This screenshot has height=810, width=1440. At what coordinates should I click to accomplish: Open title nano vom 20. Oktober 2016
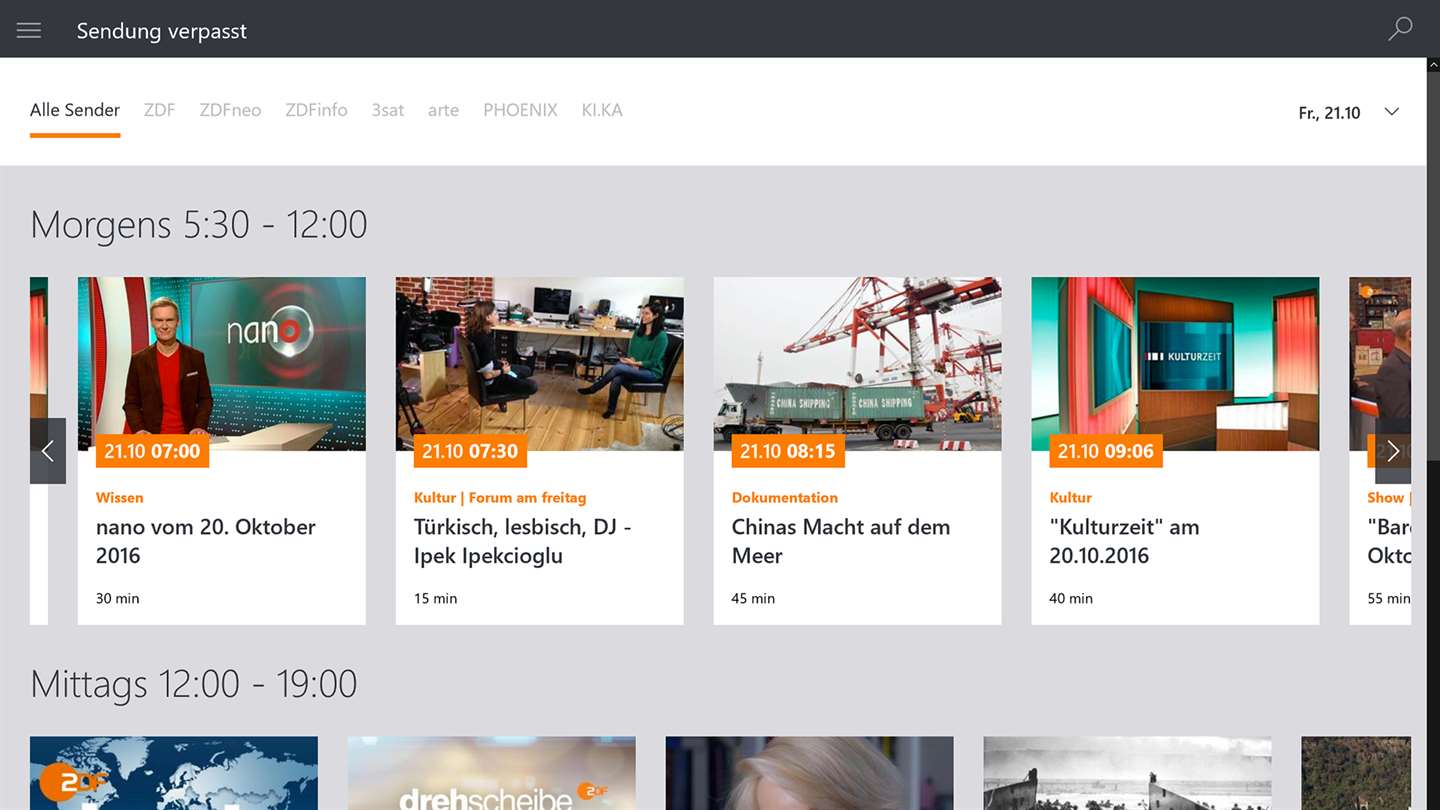pyautogui.click(x=206, y=541)
